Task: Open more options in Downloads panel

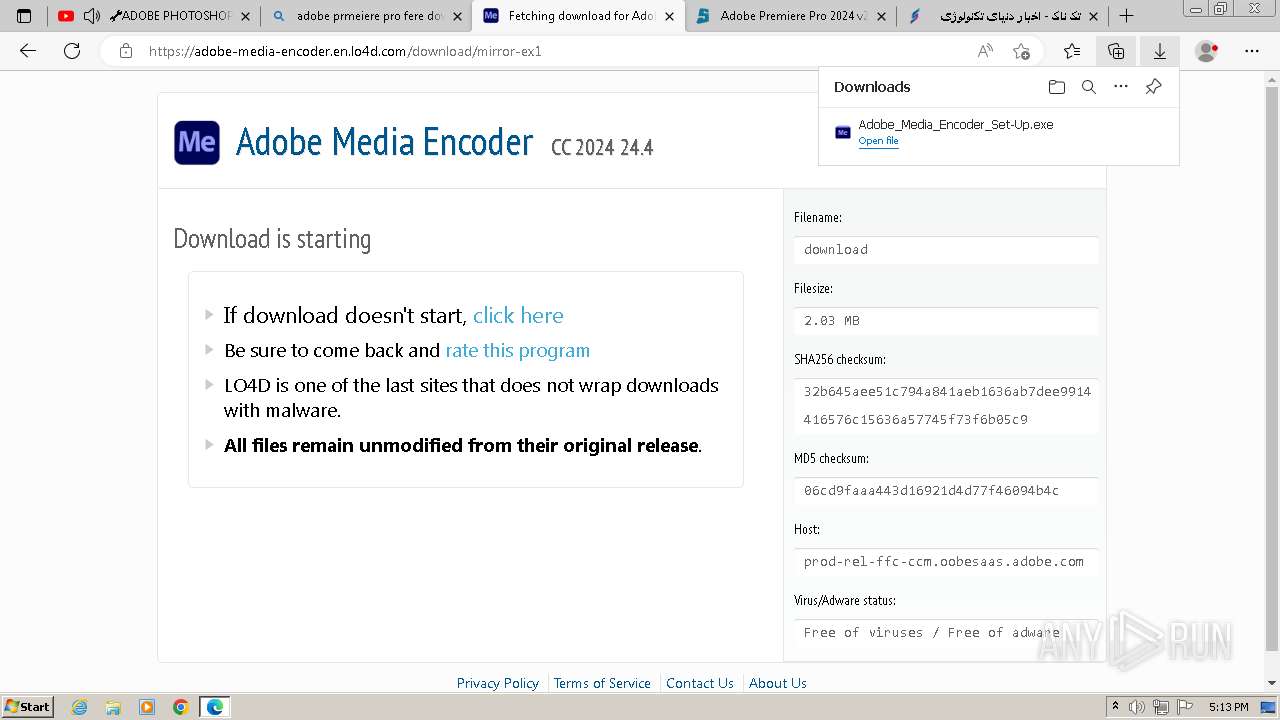Action: pos(1121,87)
